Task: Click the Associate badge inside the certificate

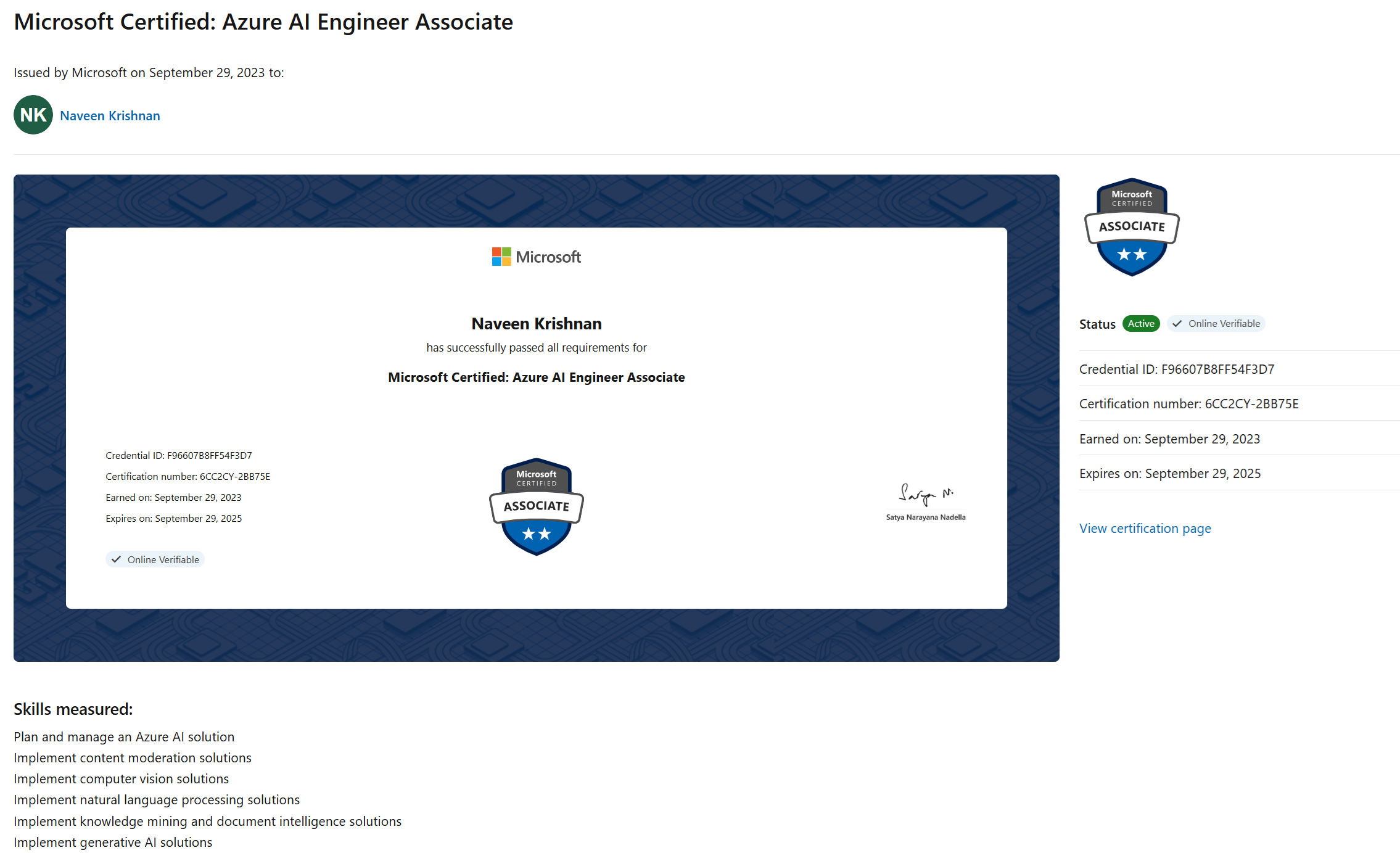Action: coord(537,507)
